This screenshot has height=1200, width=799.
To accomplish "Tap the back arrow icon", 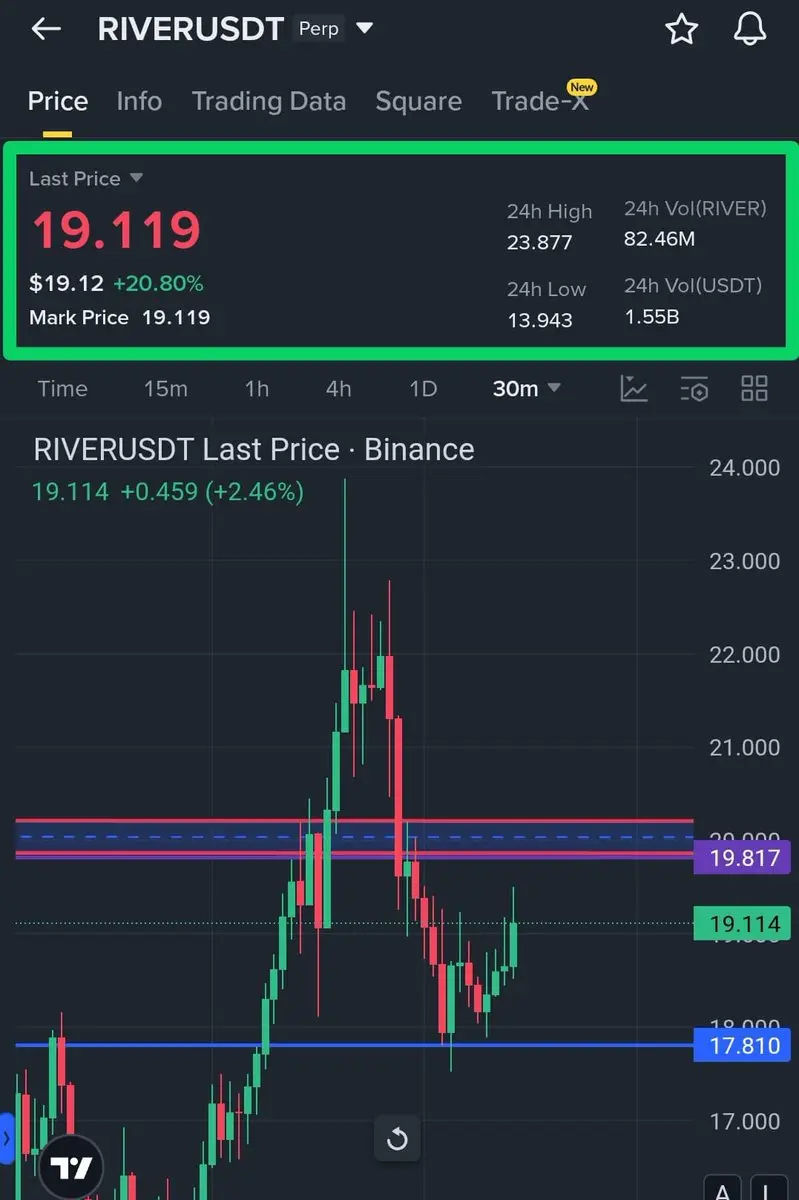I will point(46,30).
